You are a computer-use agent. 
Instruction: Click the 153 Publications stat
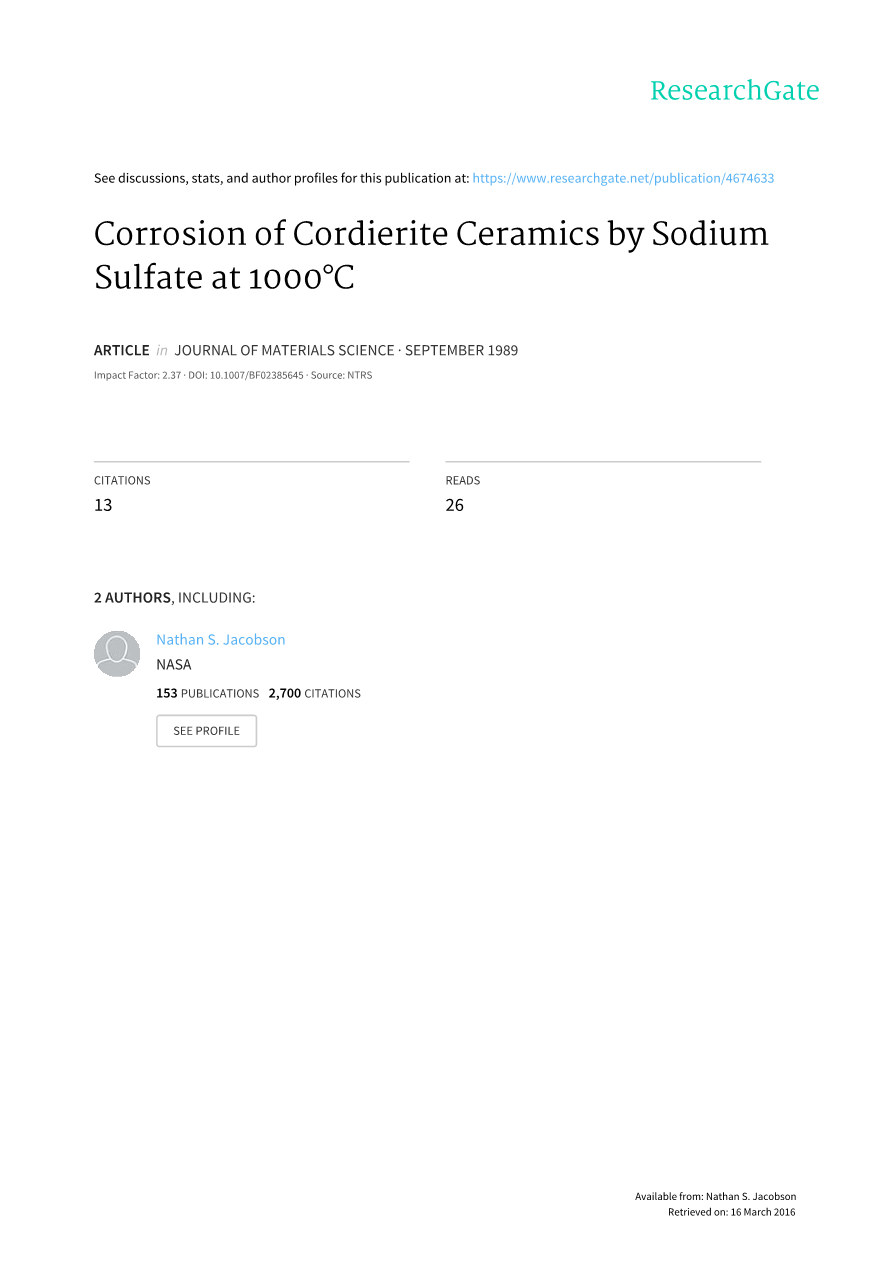(207, 693)
